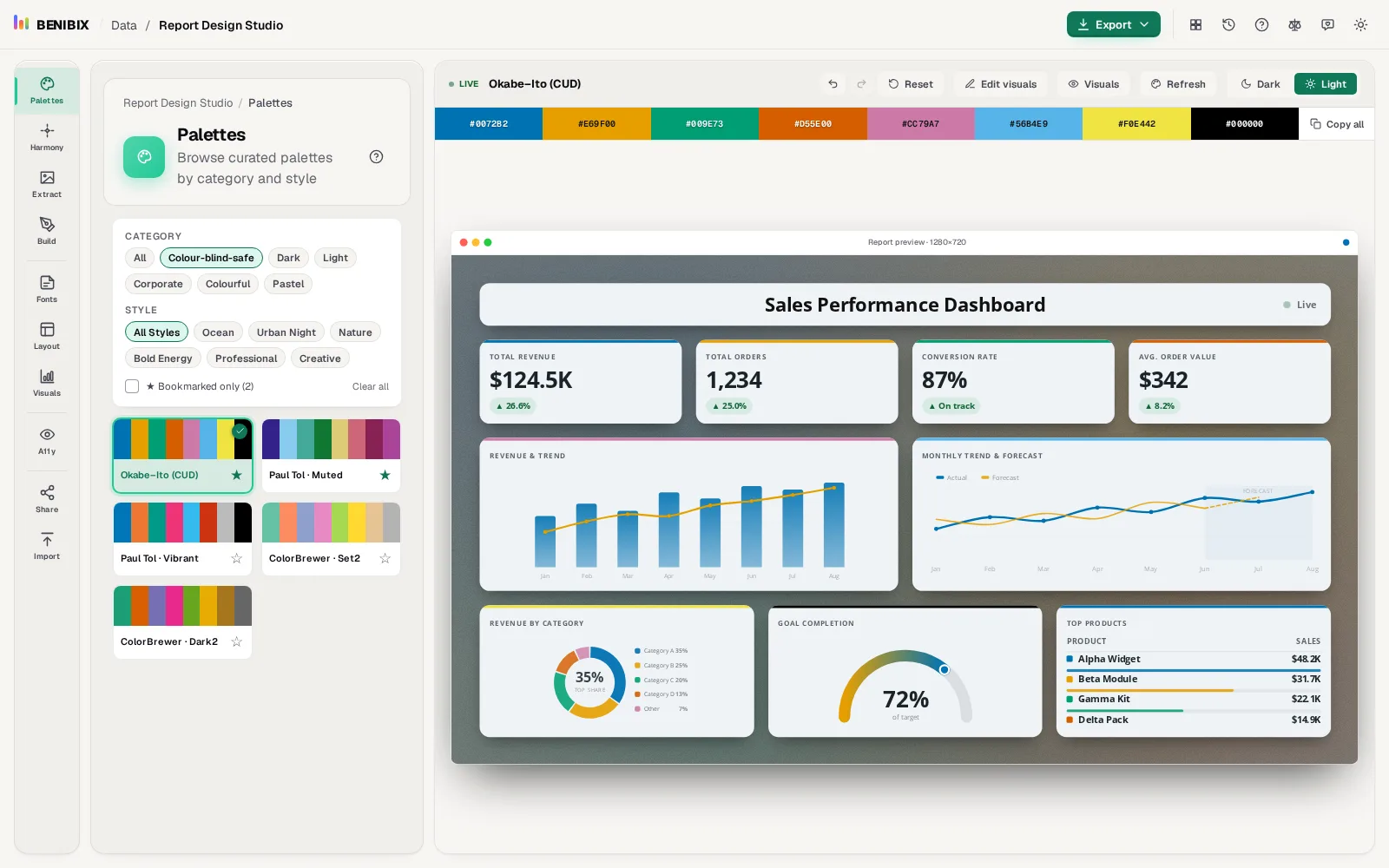
Task: Open the Import option in sidebar
Action: click(x=47, y=546)
